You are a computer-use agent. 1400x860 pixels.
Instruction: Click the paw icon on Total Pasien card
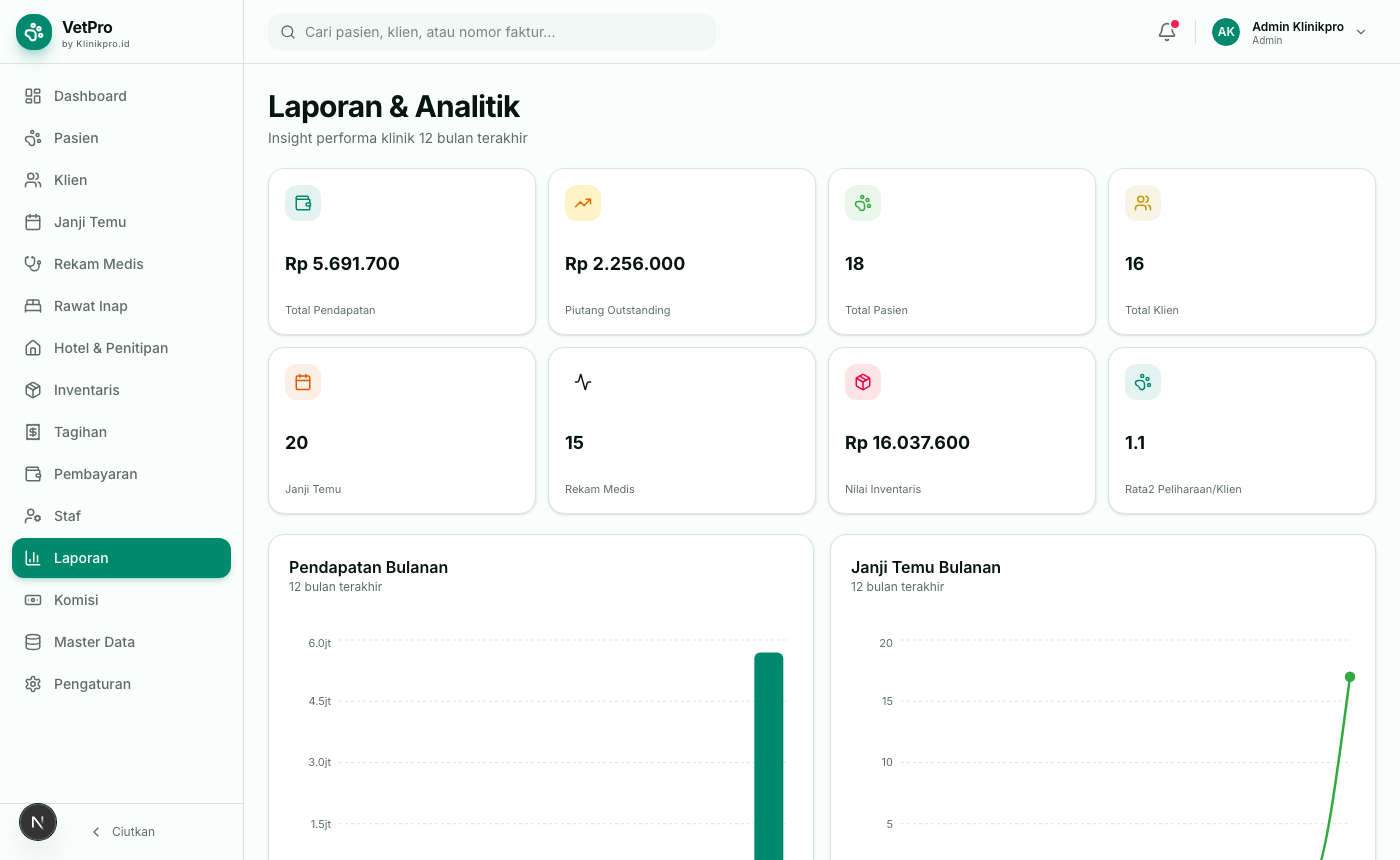click(863, 203)
